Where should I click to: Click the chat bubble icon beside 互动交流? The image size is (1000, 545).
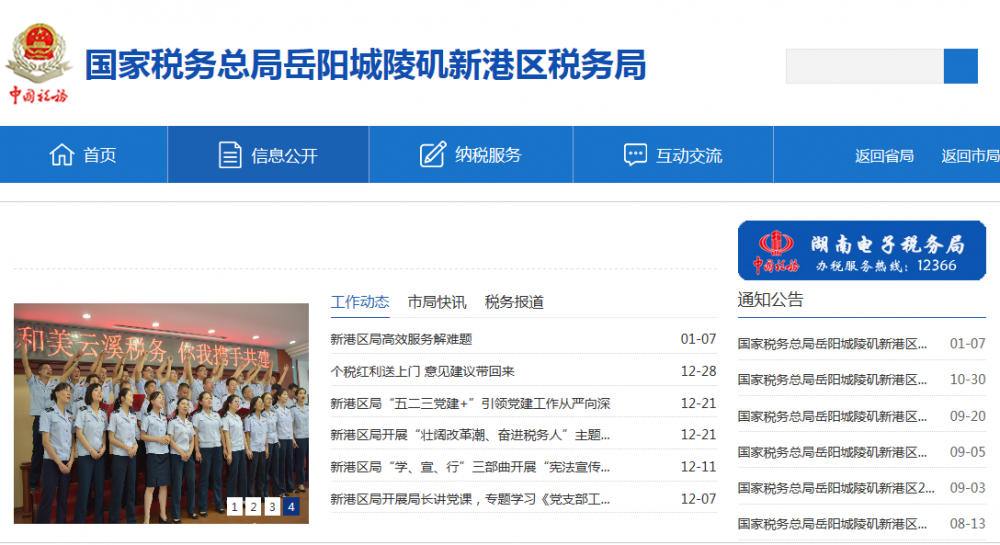[x=635, y=155]
